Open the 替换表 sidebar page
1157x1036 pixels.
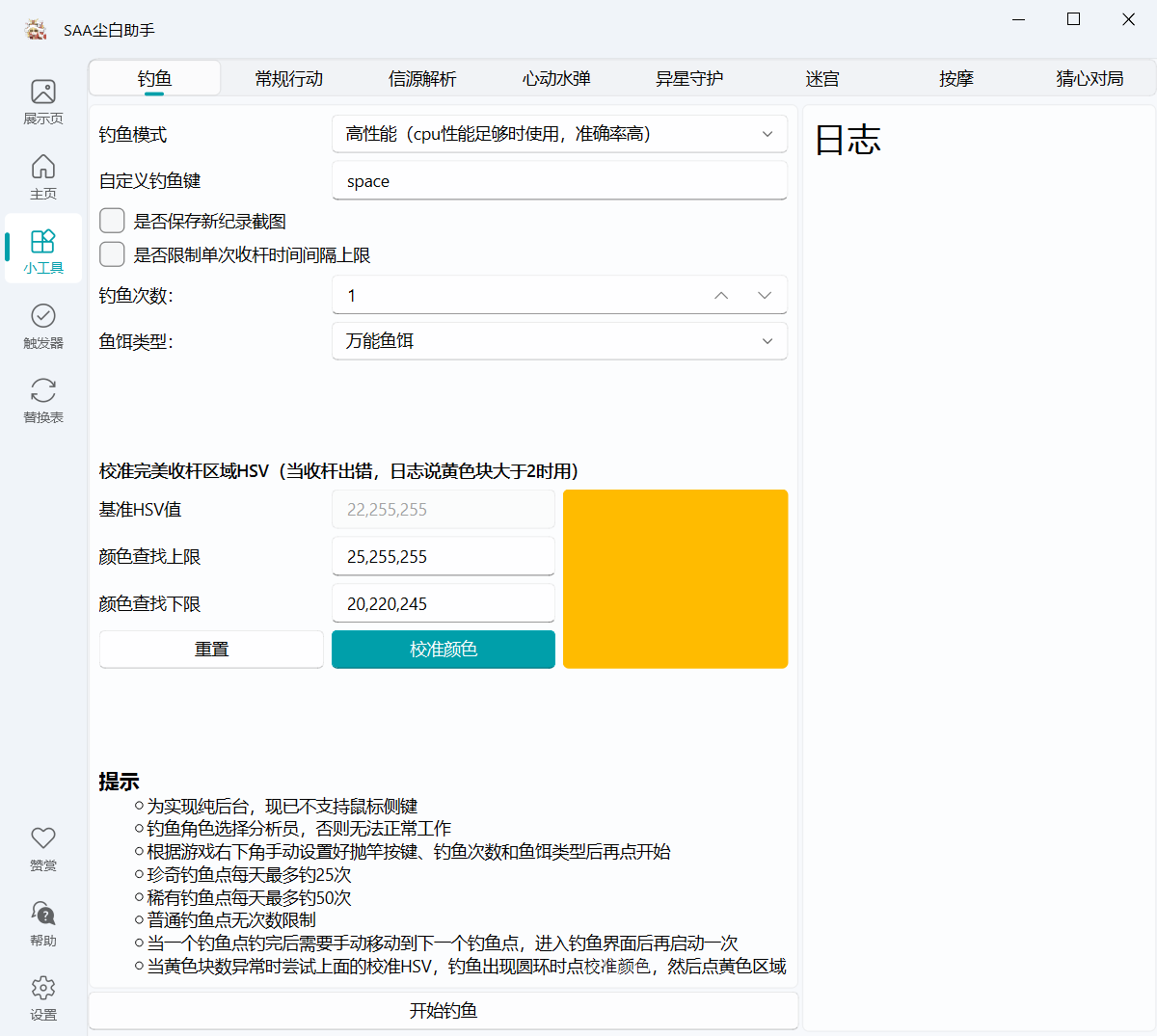pos(43,400)
